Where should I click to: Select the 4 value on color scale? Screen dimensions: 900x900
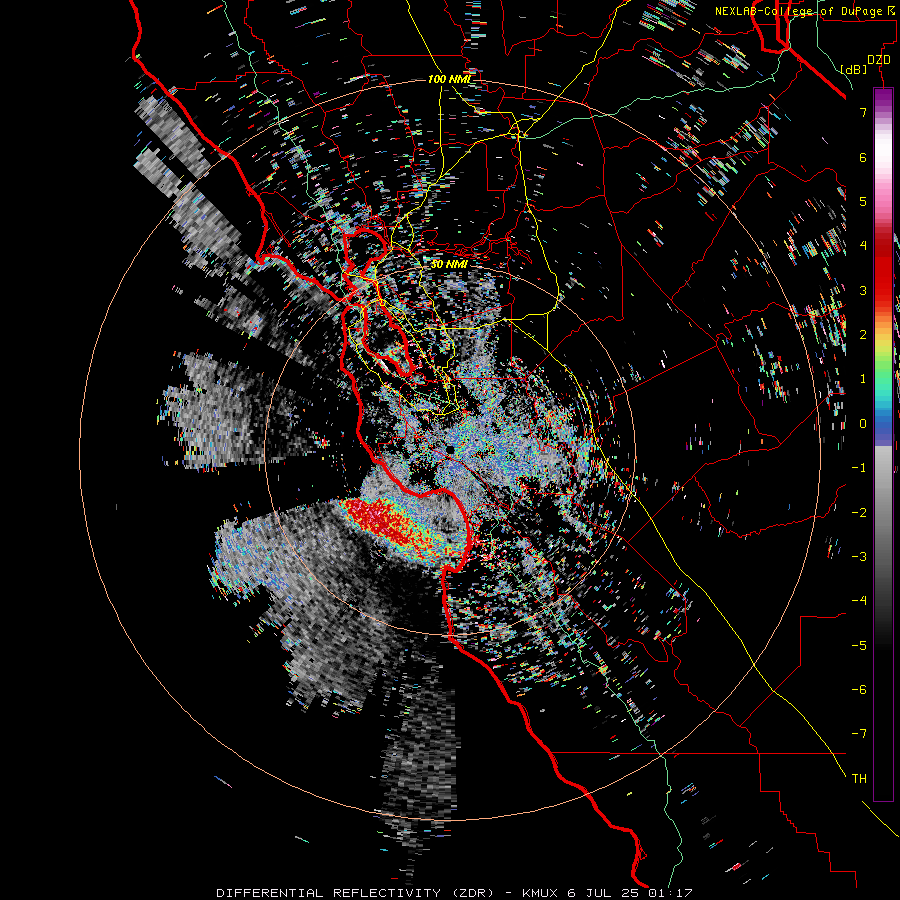(863, 246)
